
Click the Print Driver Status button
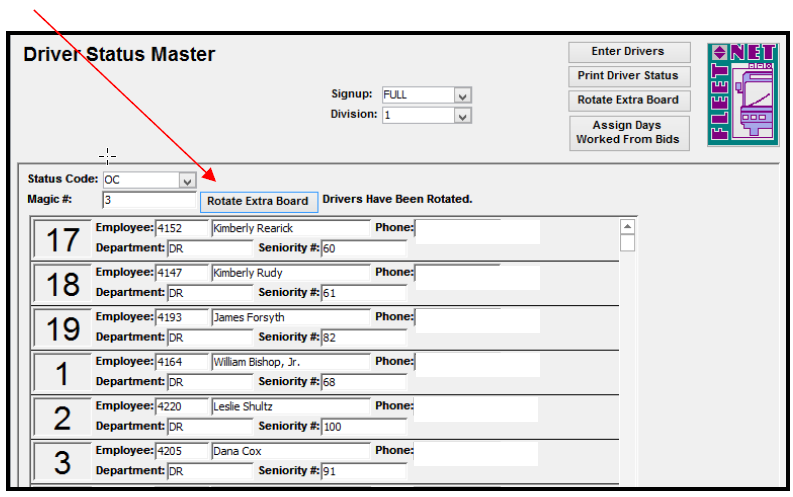coord(627,76)
